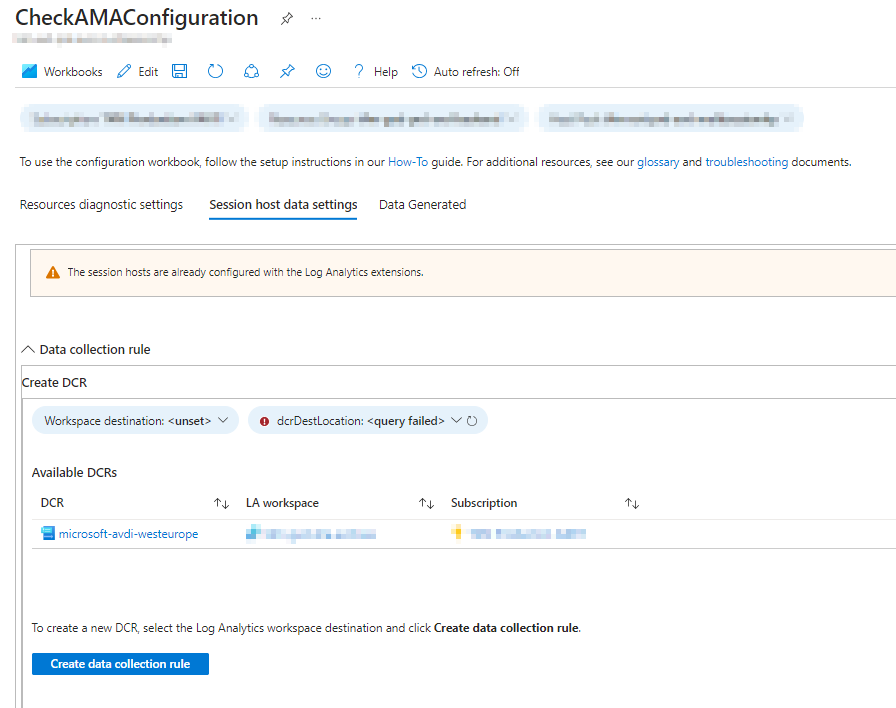The height and width of the screenshot is (708, 896).
Task: Save the workbook with the disk icon
Action: [x=179, y=71]
